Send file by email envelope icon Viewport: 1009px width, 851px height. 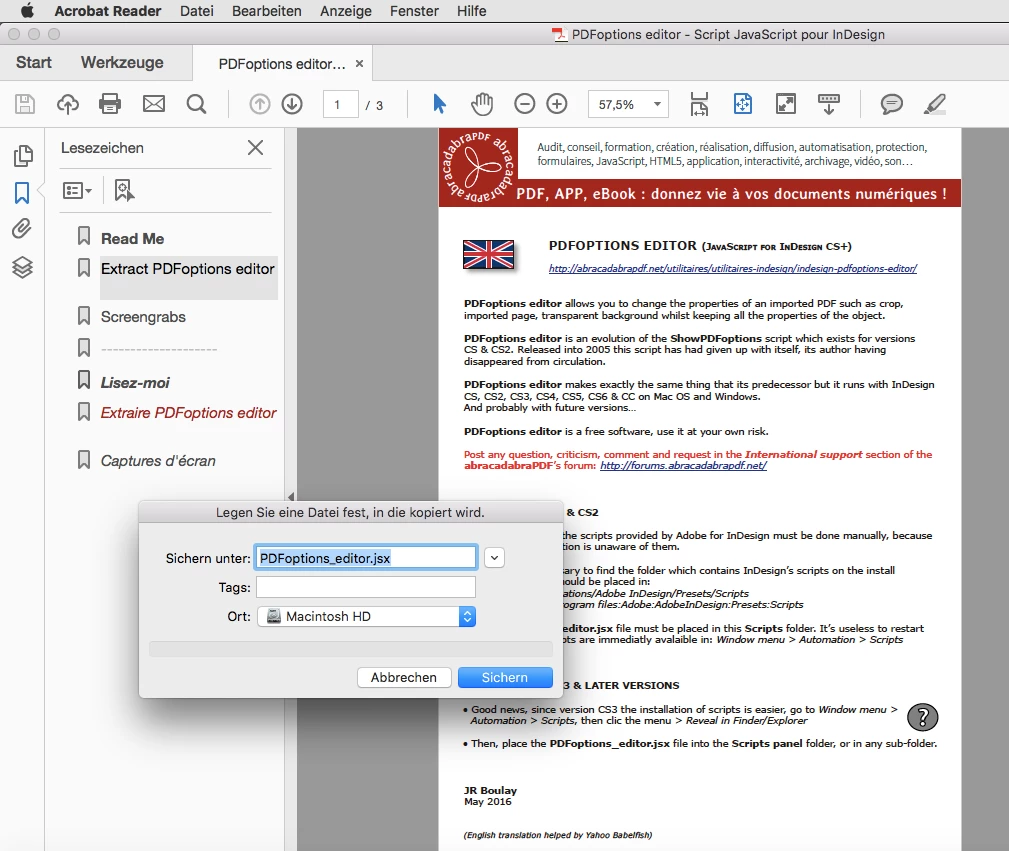(x=154, y=104)
